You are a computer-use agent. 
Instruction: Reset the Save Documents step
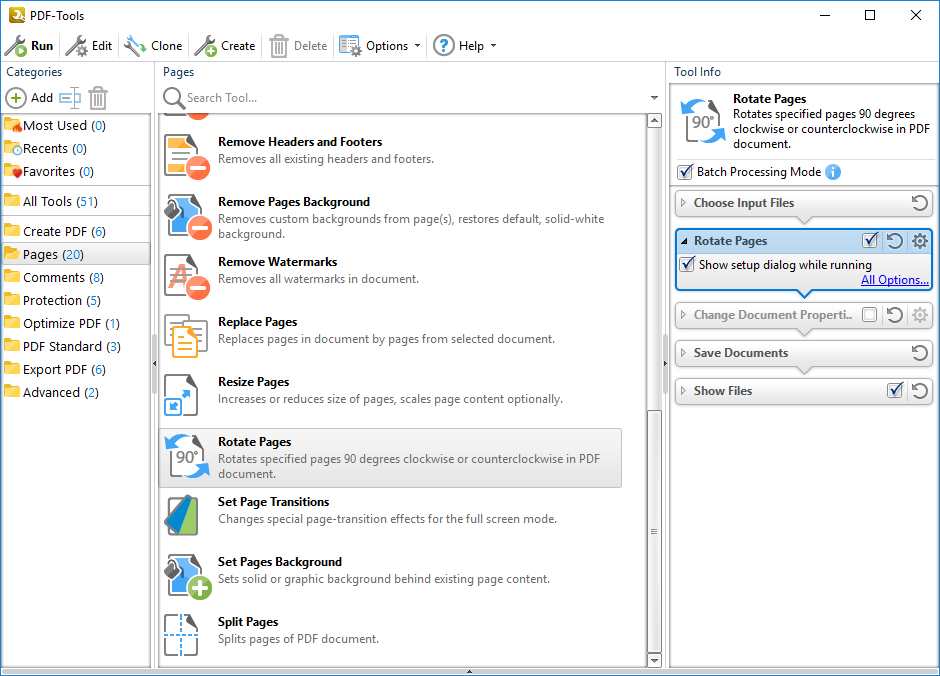point(920,353)
